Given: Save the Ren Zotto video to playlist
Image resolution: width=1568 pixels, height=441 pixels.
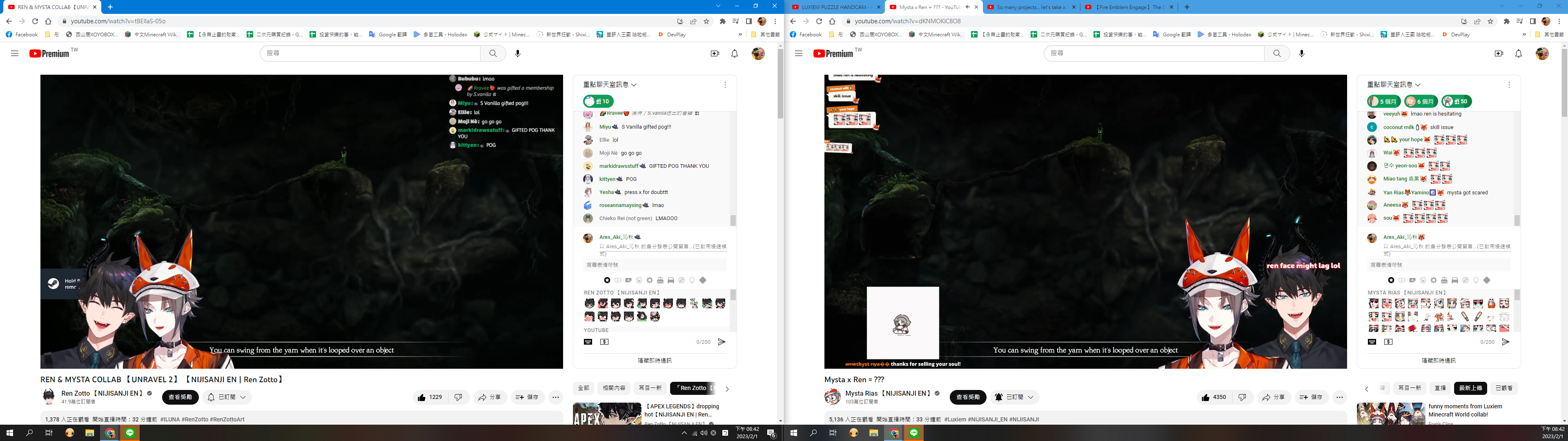Looking at the screenshot, I should pos(527,397).
